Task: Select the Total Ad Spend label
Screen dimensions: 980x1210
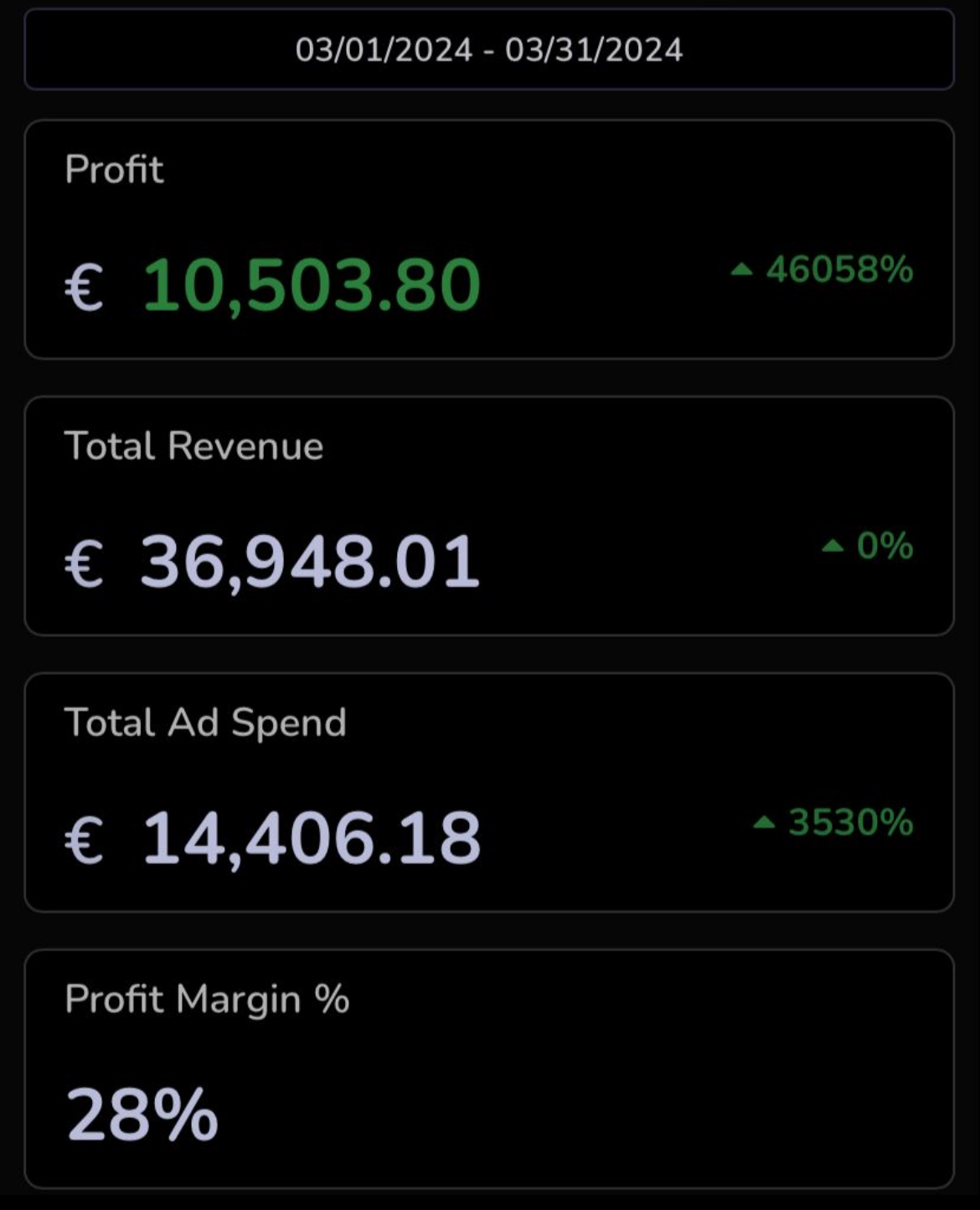Action: [x=205, y=723]
